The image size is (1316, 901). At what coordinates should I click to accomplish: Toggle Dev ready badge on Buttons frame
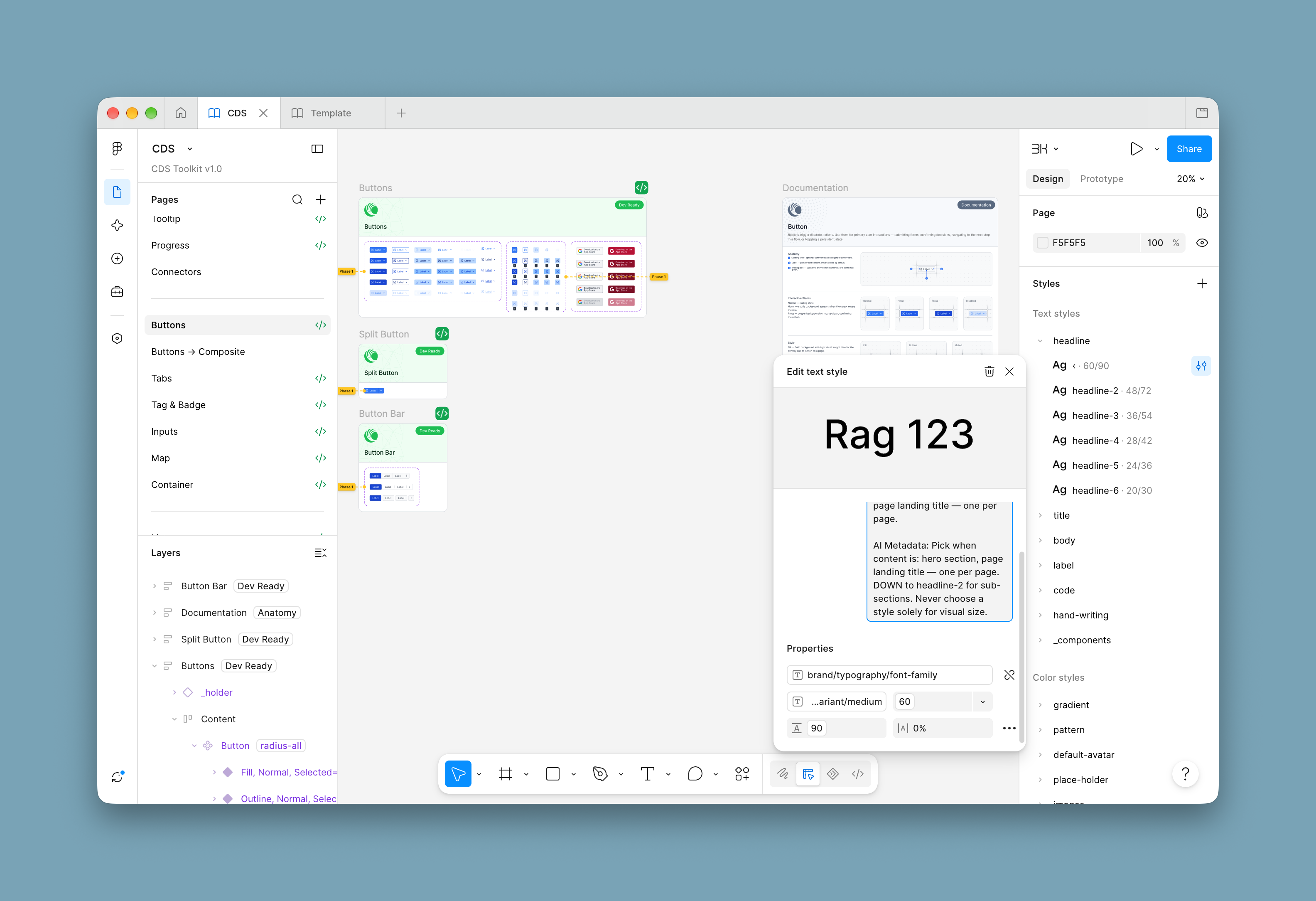coord(641,187)
